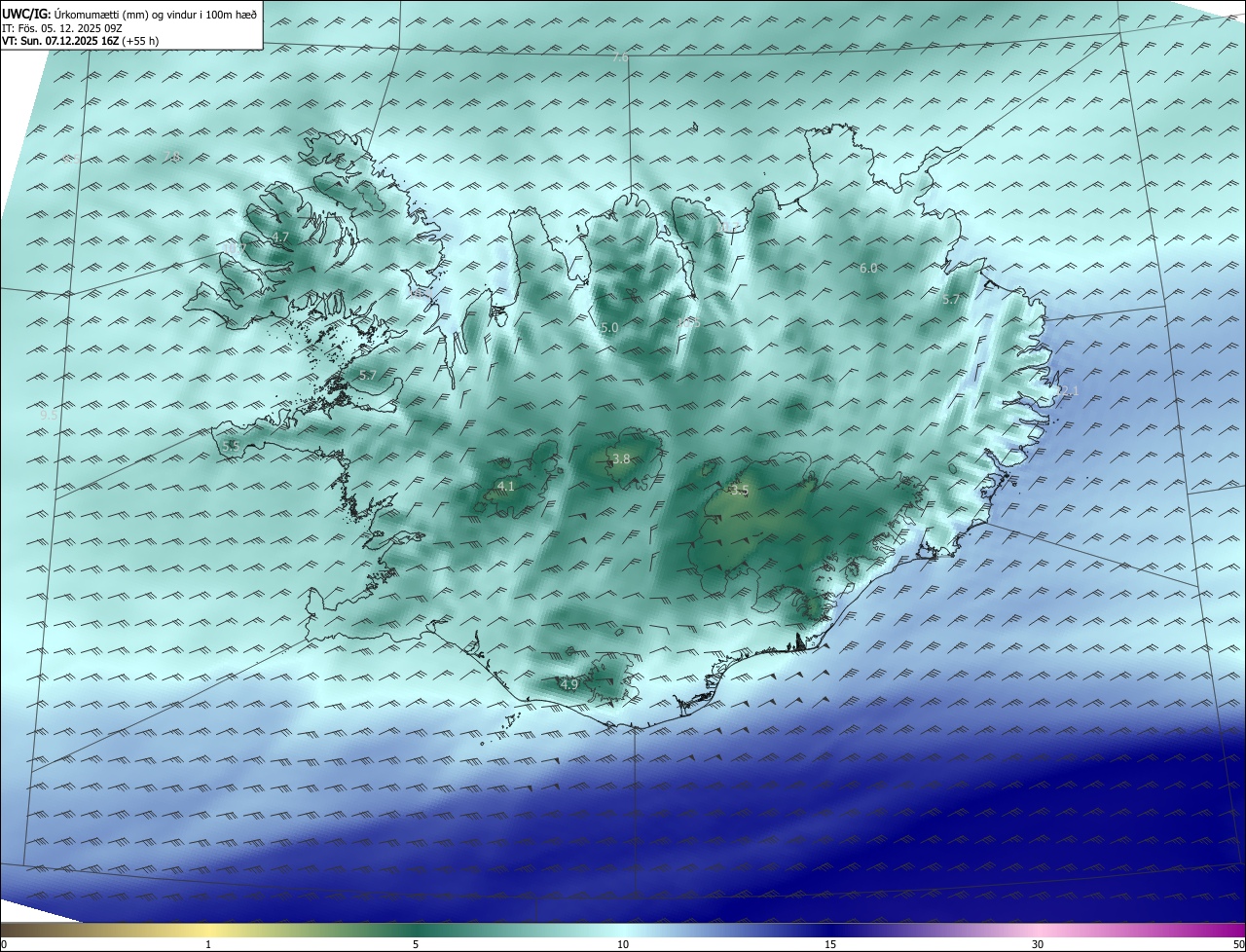Click the 4.7 value label in the Westfjords
Screen dimensions: 1246x952
tap(280, 238)
